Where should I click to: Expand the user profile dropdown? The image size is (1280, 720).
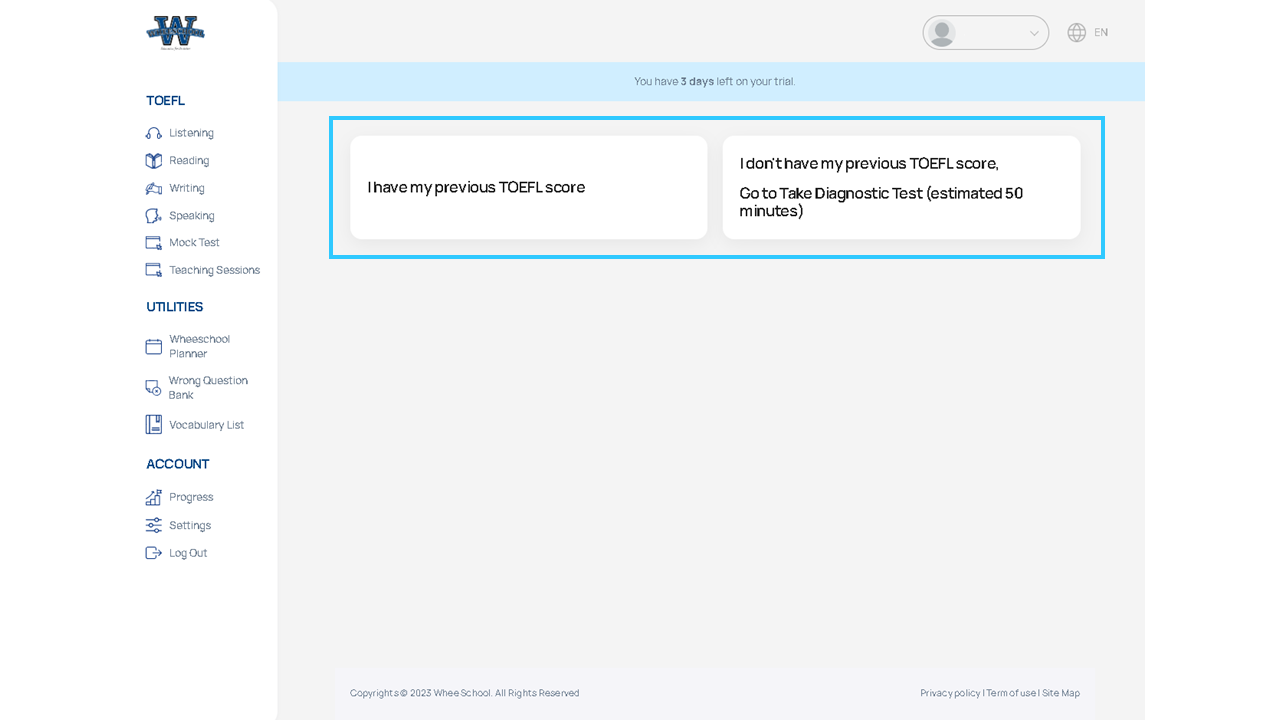tap(1034, 33)
